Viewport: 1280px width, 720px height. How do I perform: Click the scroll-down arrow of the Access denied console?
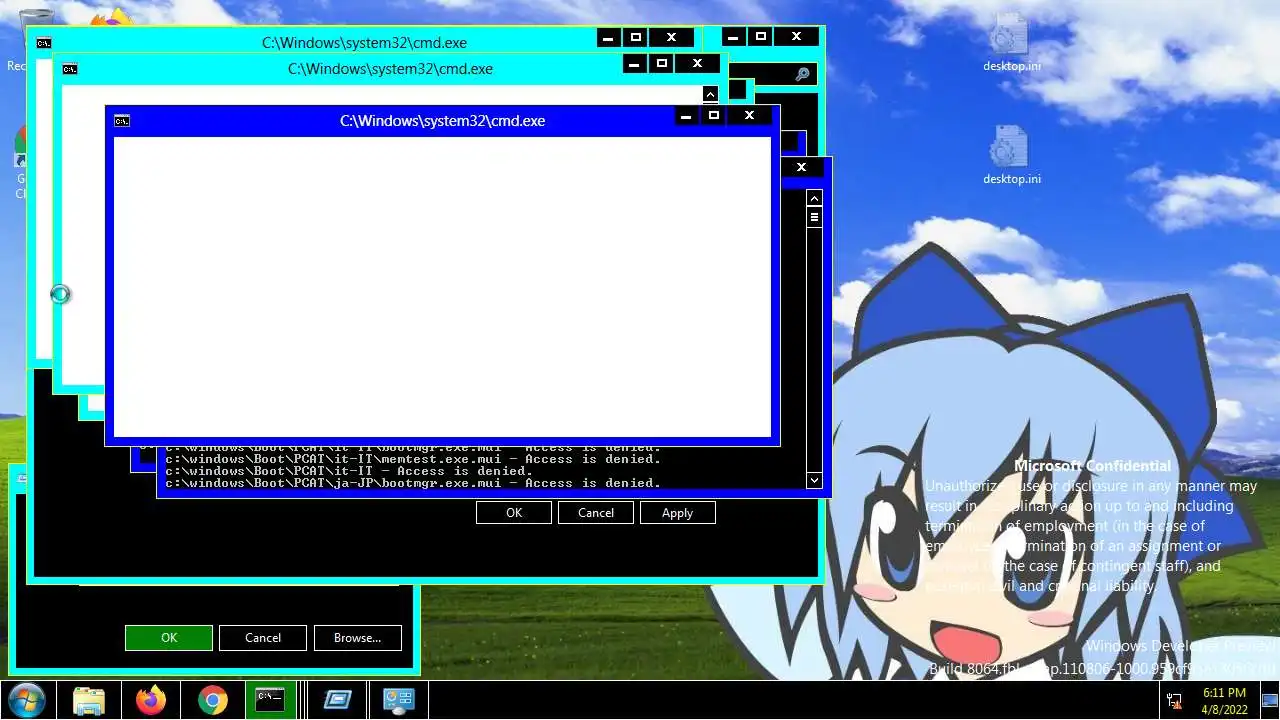pyautogui.click(x=814, y=481)
